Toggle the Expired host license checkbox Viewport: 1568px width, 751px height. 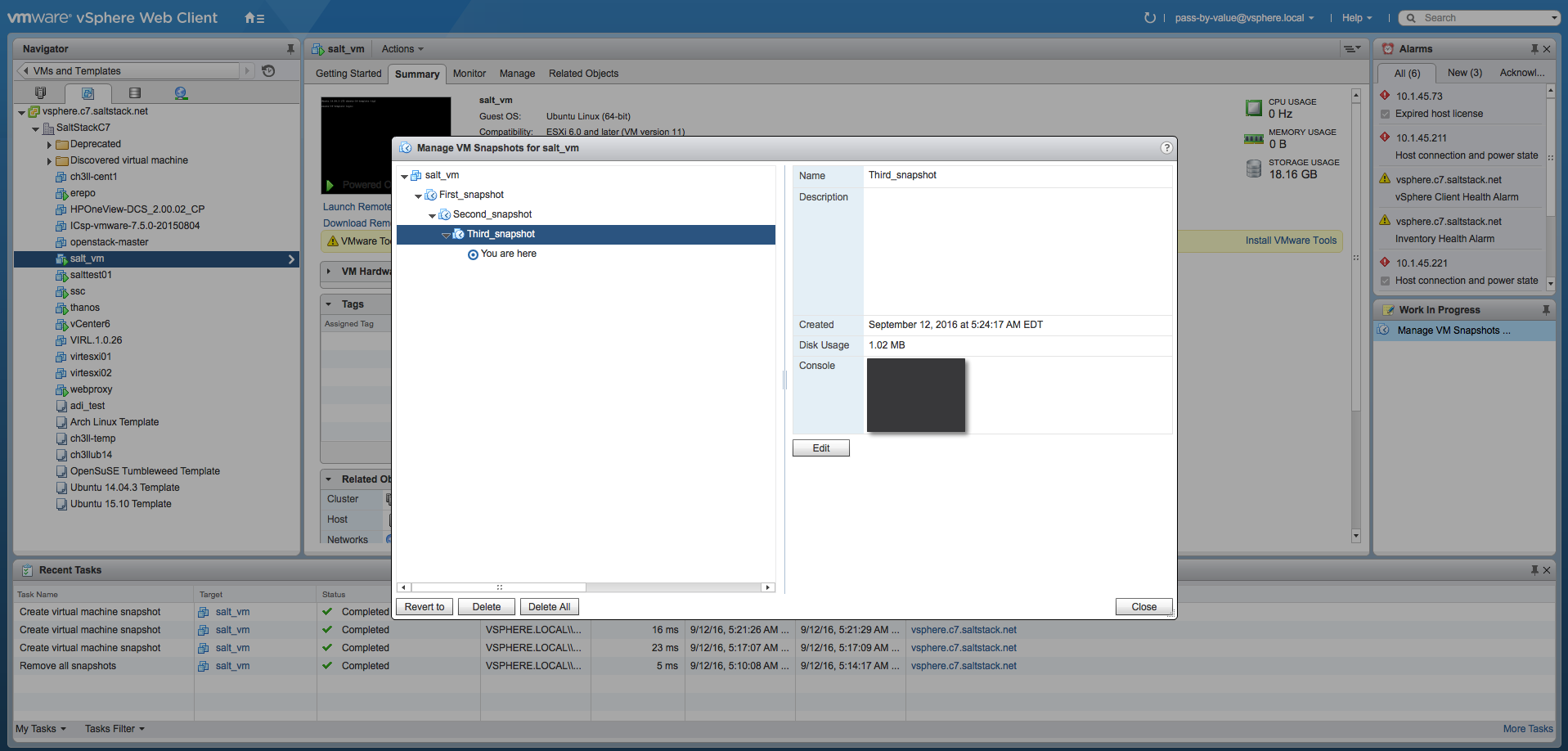point(1385,115)
